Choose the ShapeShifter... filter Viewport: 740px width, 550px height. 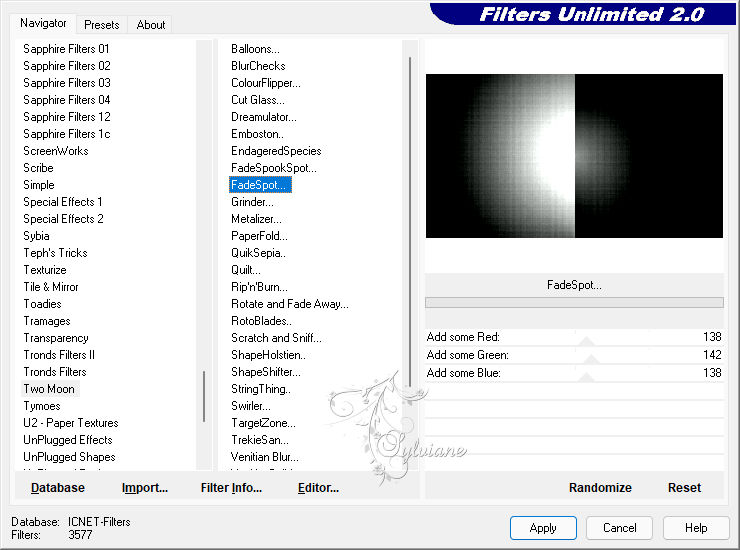pyautogui.click(x=266, y=372)
